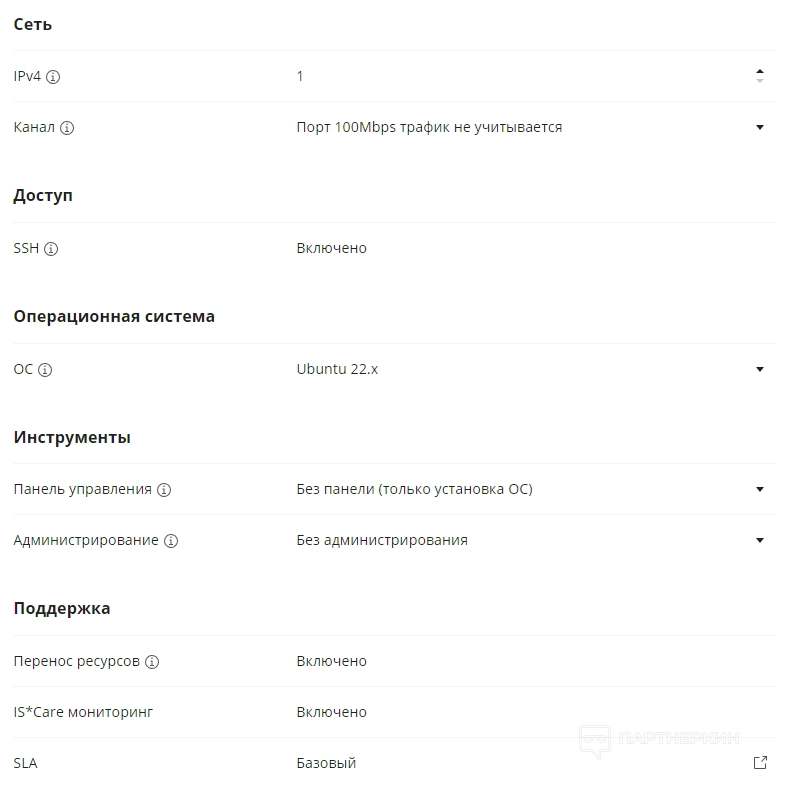The image size is (790, 811).
Task: Click info icon beside Перенос ресурсов
Action: (152, 662)
